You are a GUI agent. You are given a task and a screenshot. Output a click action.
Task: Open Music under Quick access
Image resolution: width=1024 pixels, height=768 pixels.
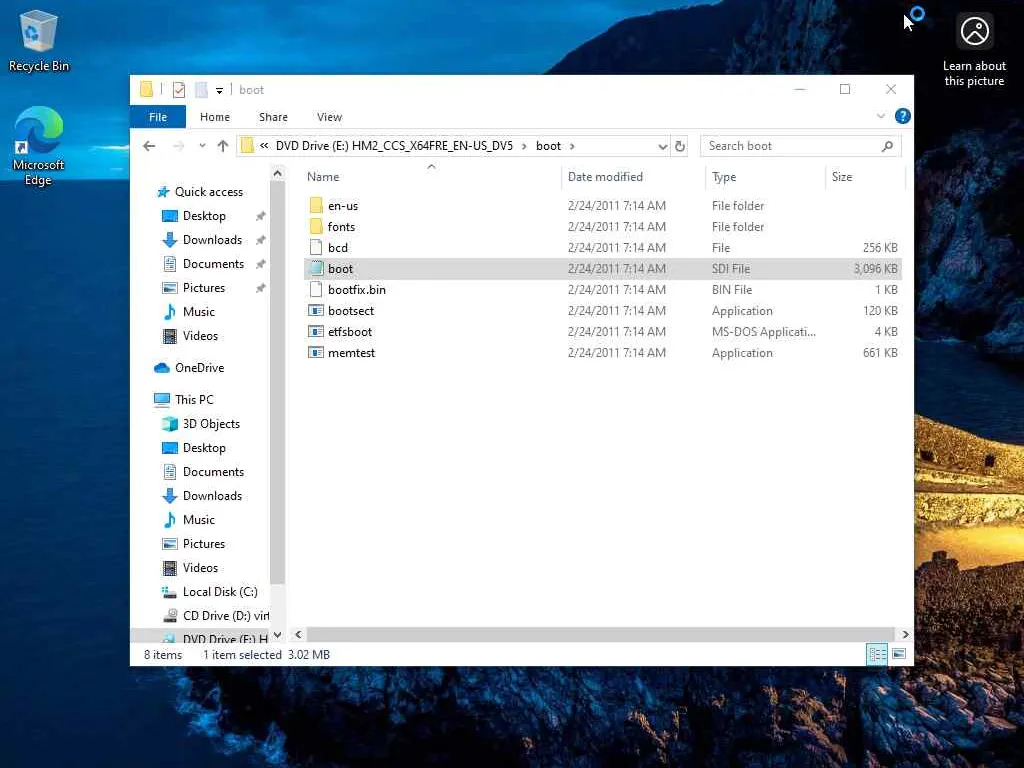(x=188, y=312)
